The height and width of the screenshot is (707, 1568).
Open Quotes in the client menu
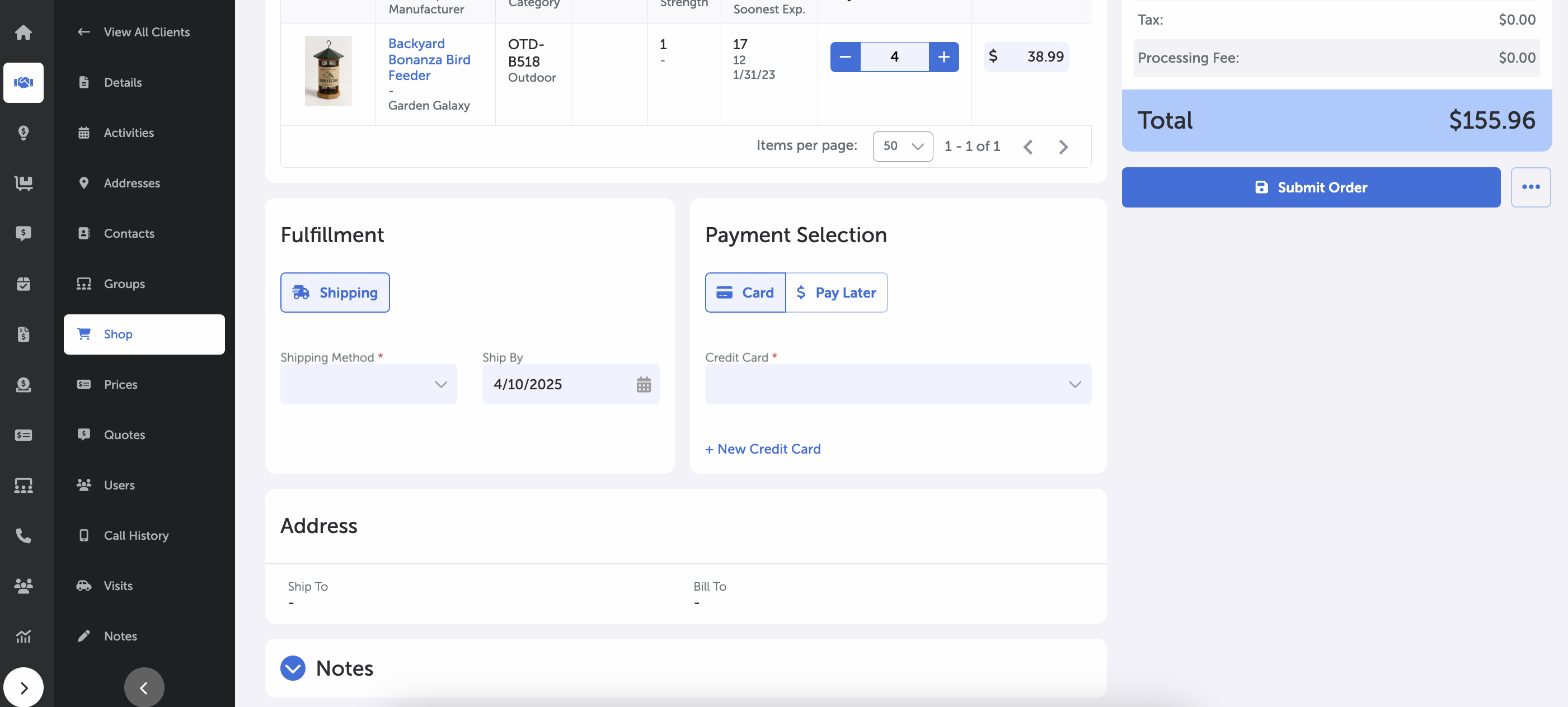point(124,435)
